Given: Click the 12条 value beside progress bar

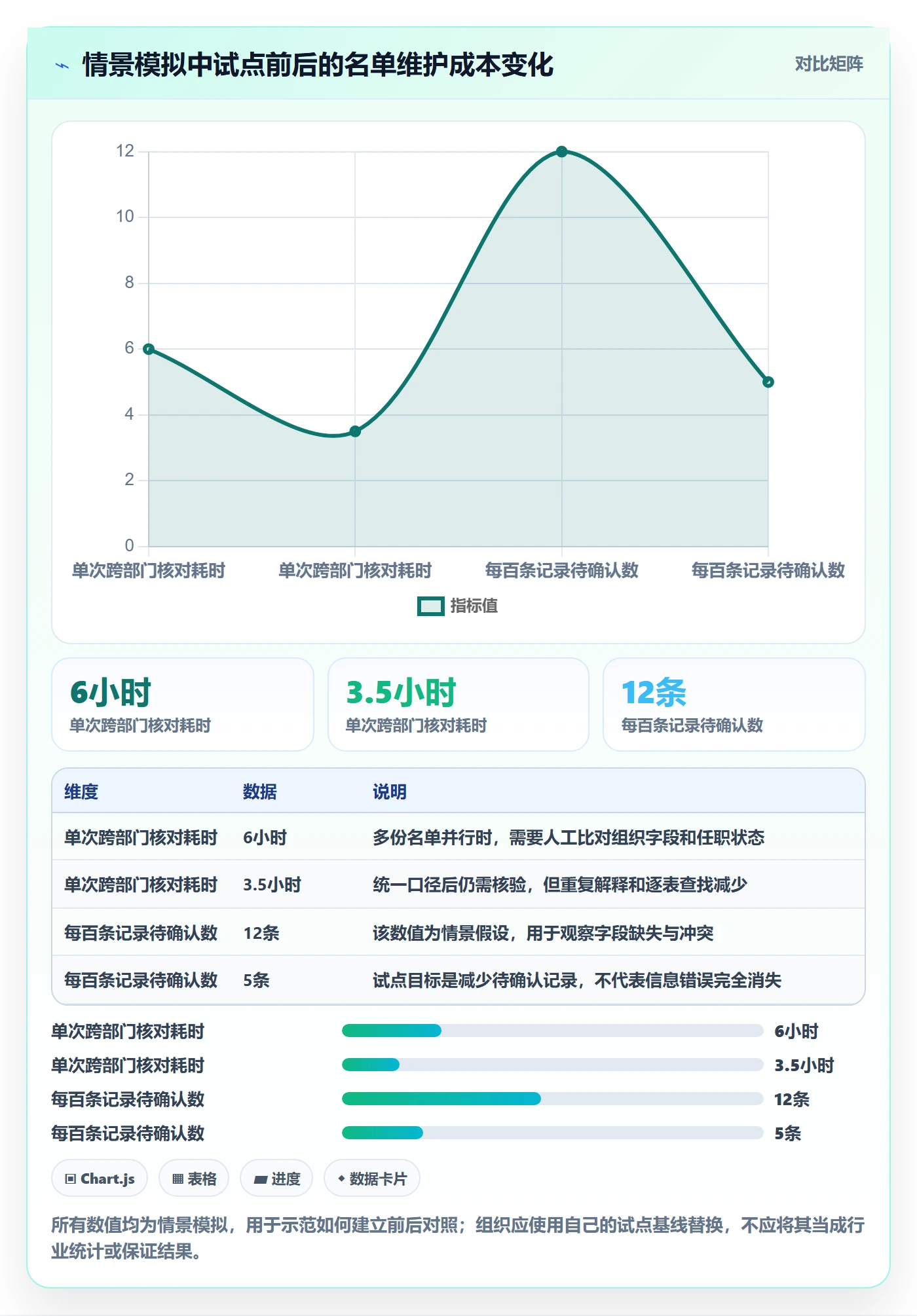Looking at the screenshot, I should pyautogui.click(x=792, y=1099).
